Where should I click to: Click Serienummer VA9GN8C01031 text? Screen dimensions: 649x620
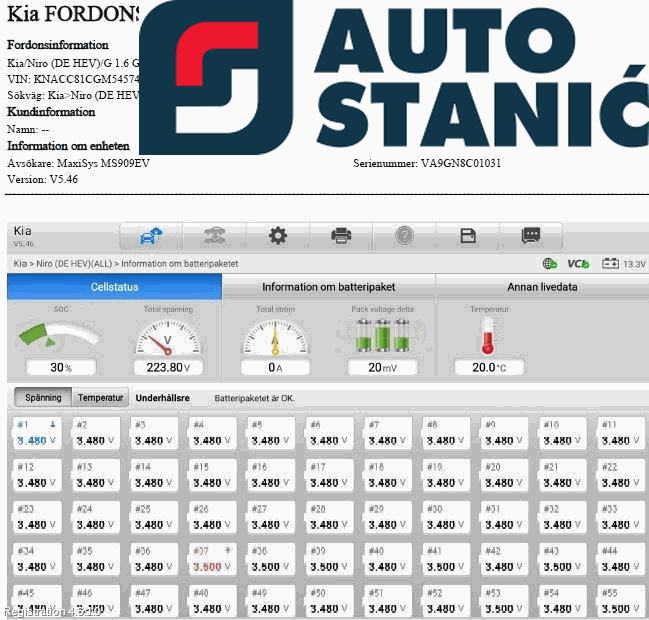tap(427, 163)
